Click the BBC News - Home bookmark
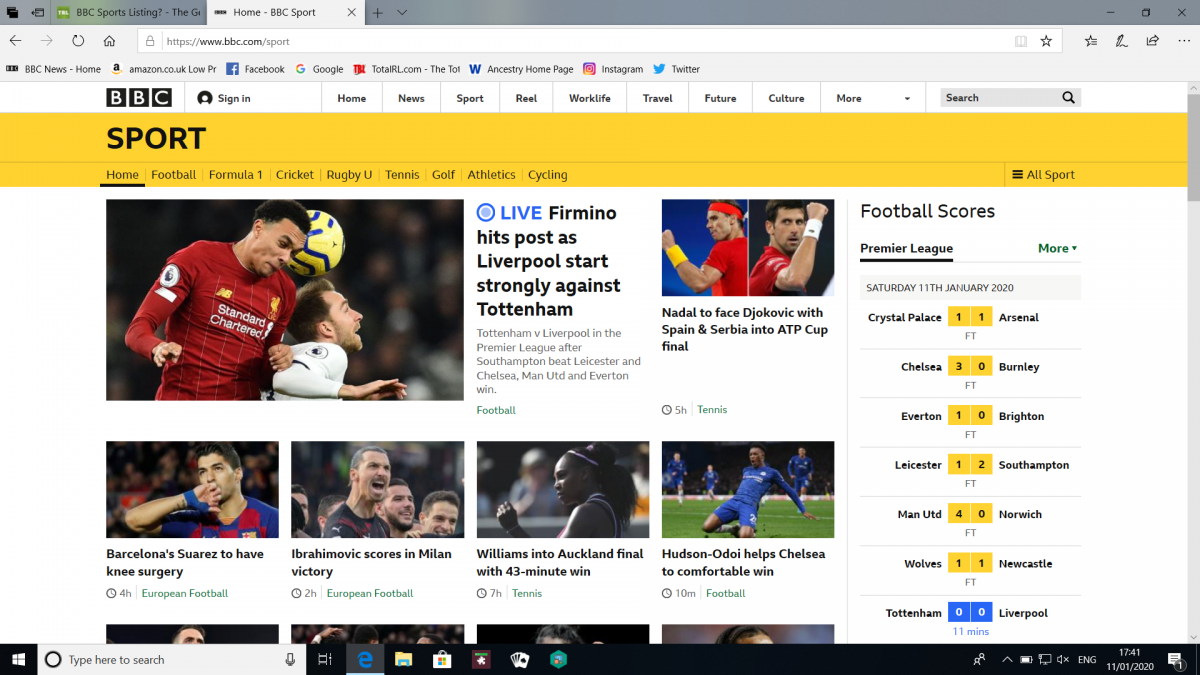The width and height of the screenshot is (1200, 675). [54, 69]
